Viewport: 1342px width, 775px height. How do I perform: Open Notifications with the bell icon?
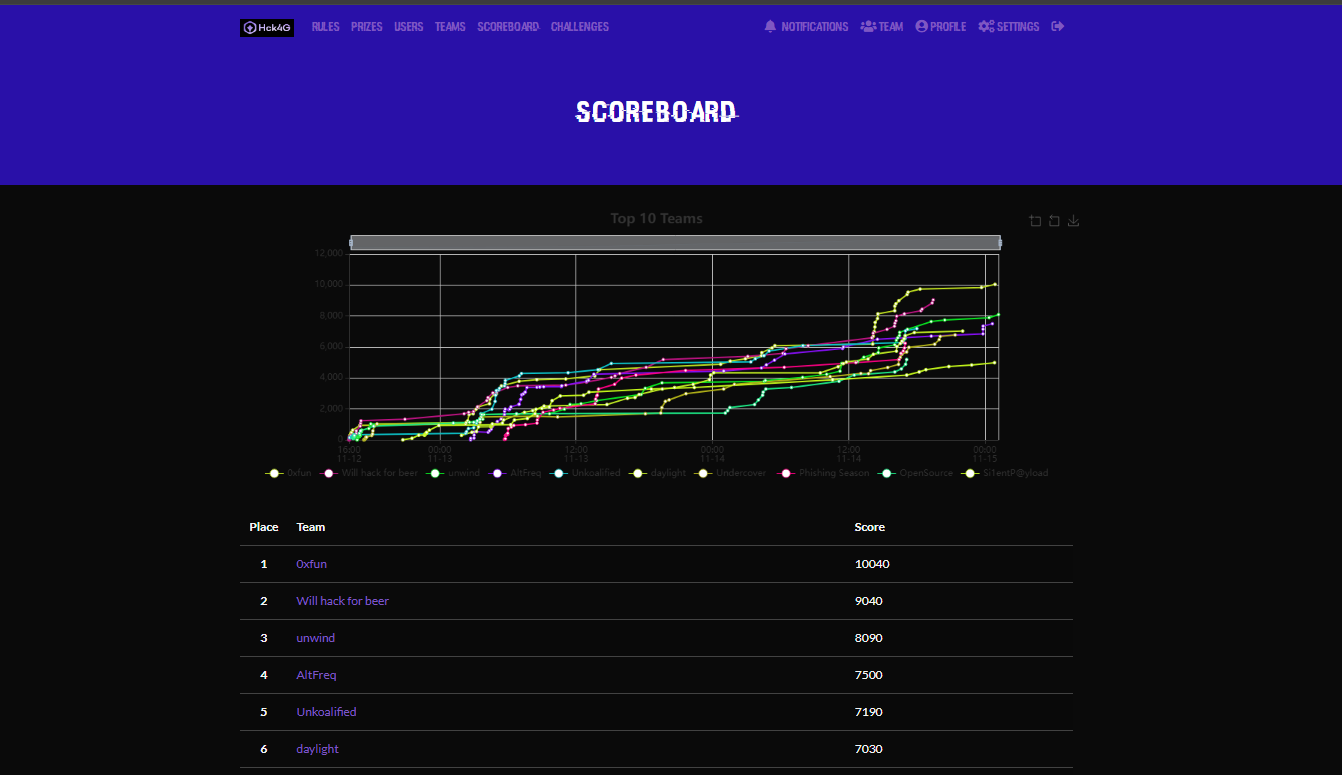click(x=806, y=27)
